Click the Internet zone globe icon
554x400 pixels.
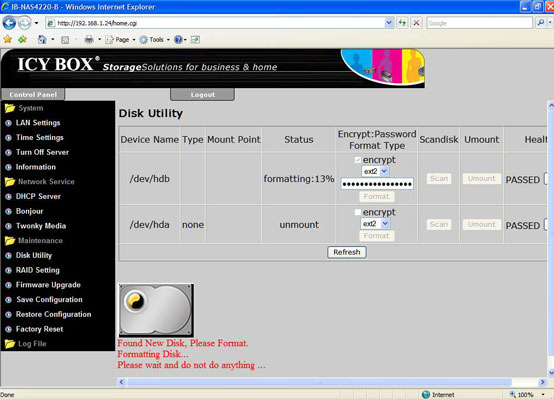pyautogui.click(x=426, y=395)
